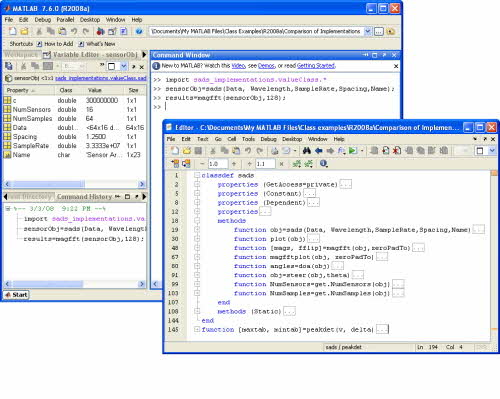Screen dimensions: 500x399
Task: Expand the properties (Dependent) code fold
Action: coord(197,202)
